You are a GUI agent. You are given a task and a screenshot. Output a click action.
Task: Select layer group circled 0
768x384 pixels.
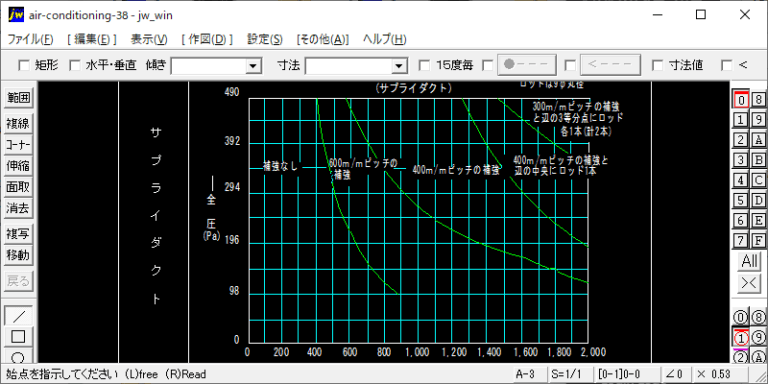pyautogui.click(x=741, y=317)
